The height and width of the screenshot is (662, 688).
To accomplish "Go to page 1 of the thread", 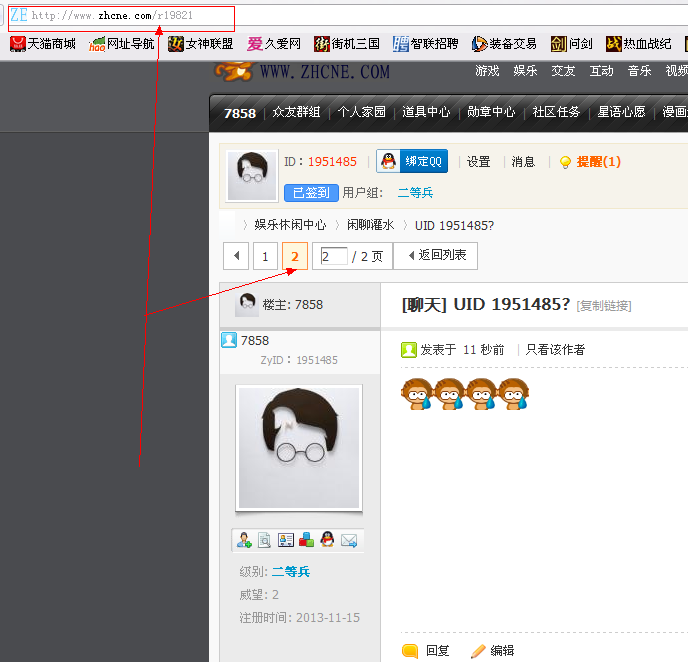I will [x=265, y=256].
